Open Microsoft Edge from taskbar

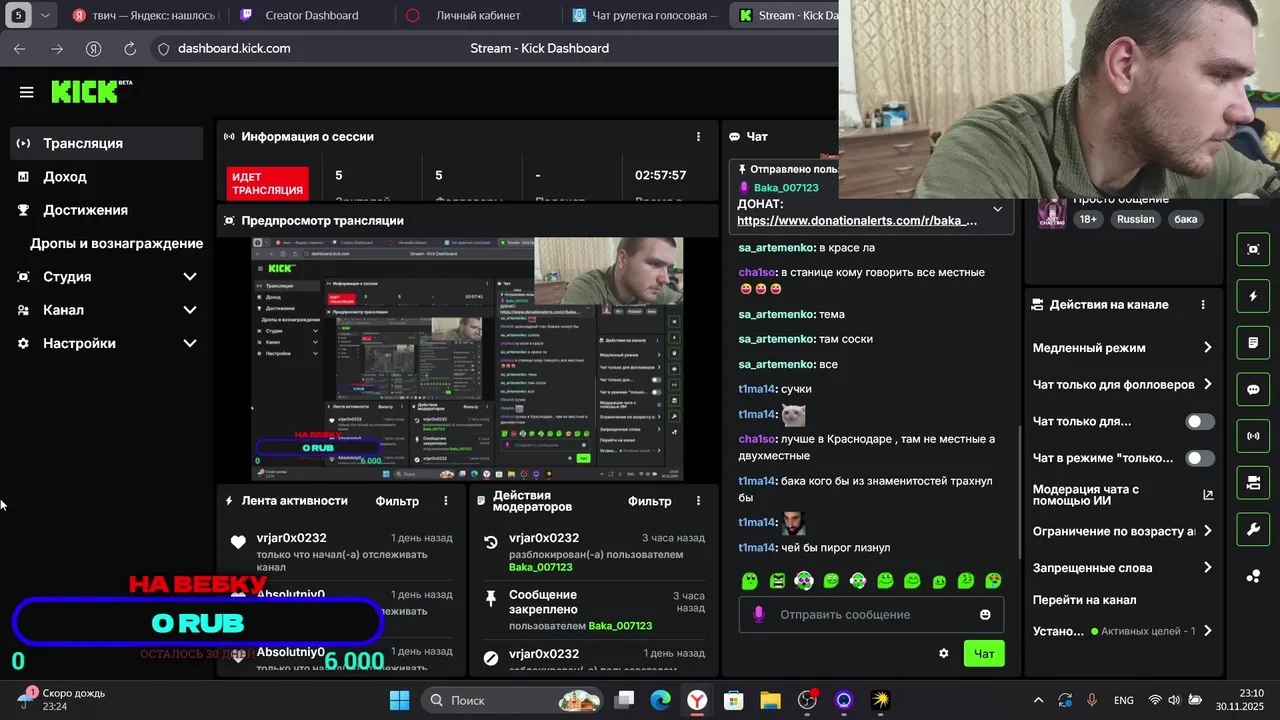(x=660, y=700)
